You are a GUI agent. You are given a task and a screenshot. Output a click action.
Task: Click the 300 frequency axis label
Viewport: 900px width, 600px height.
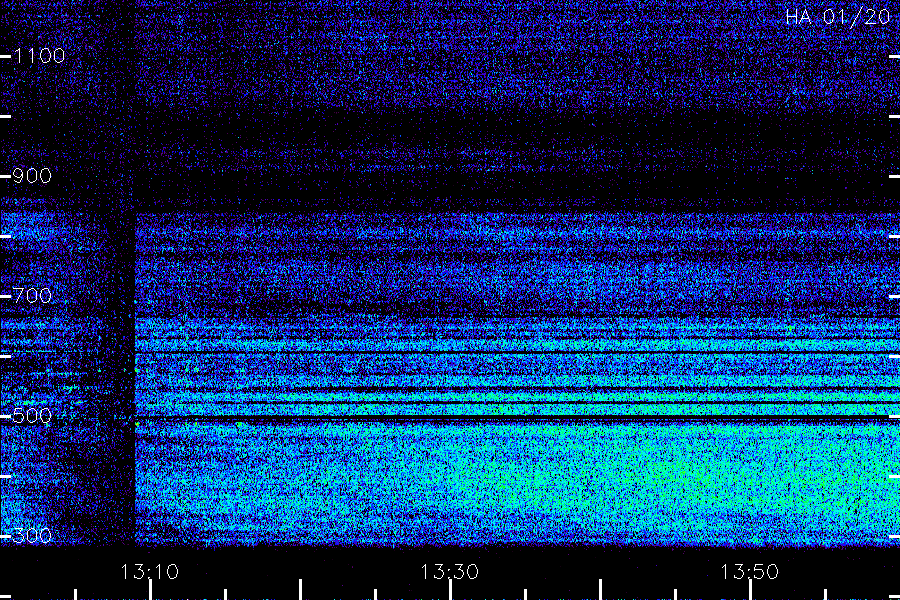[x=32, y=536]
